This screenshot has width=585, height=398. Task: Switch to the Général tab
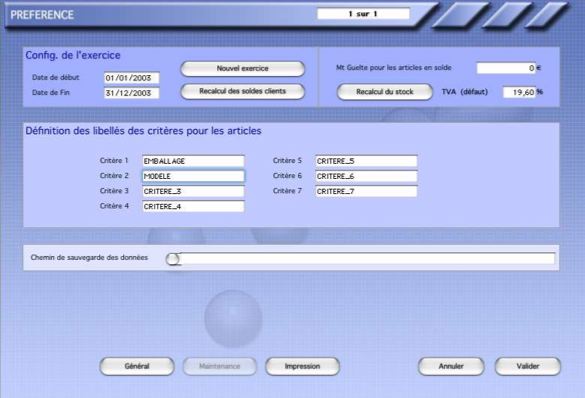coord(137,366)
